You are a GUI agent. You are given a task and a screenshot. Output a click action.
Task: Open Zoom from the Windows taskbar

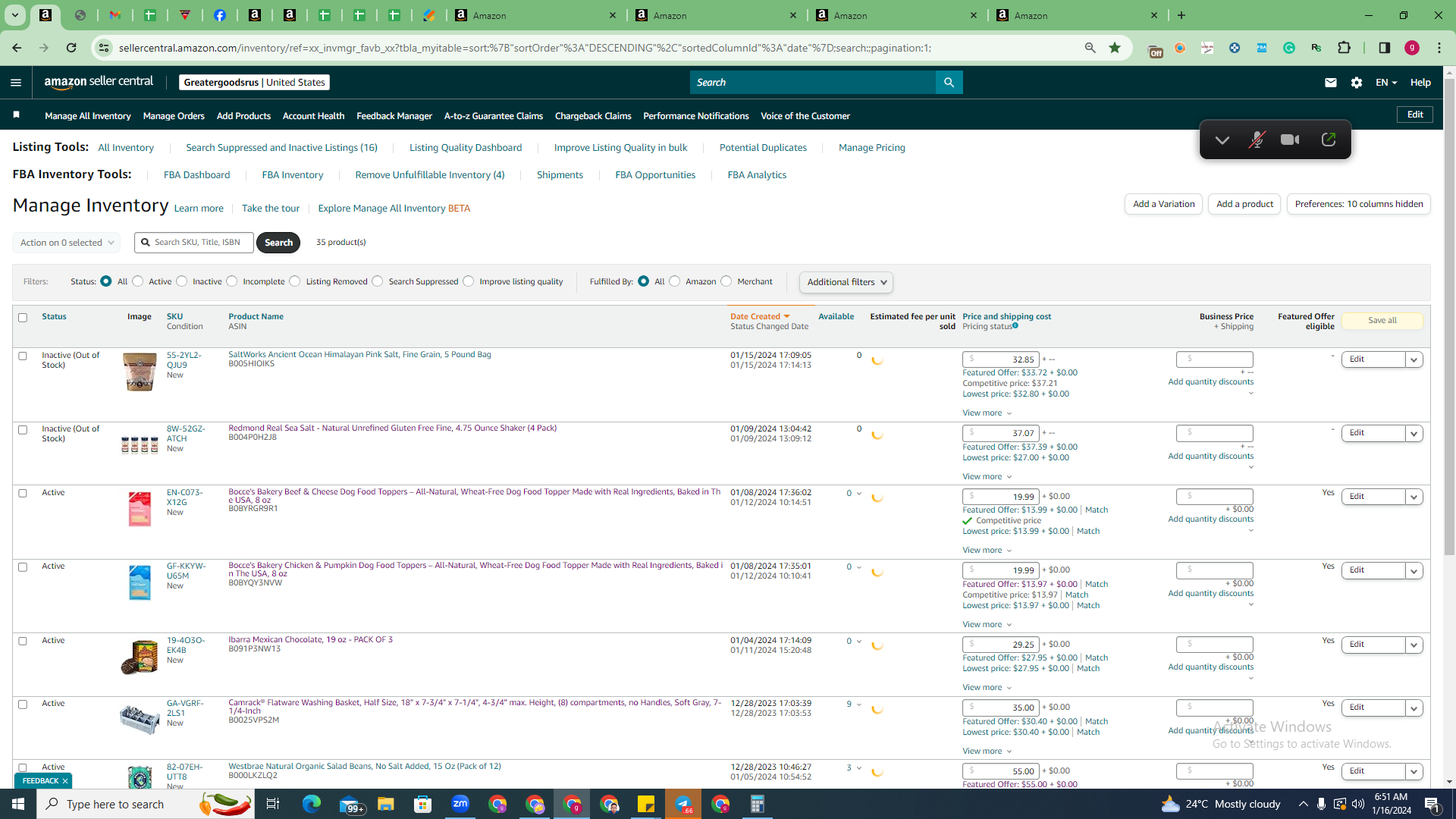coord(460,804)
